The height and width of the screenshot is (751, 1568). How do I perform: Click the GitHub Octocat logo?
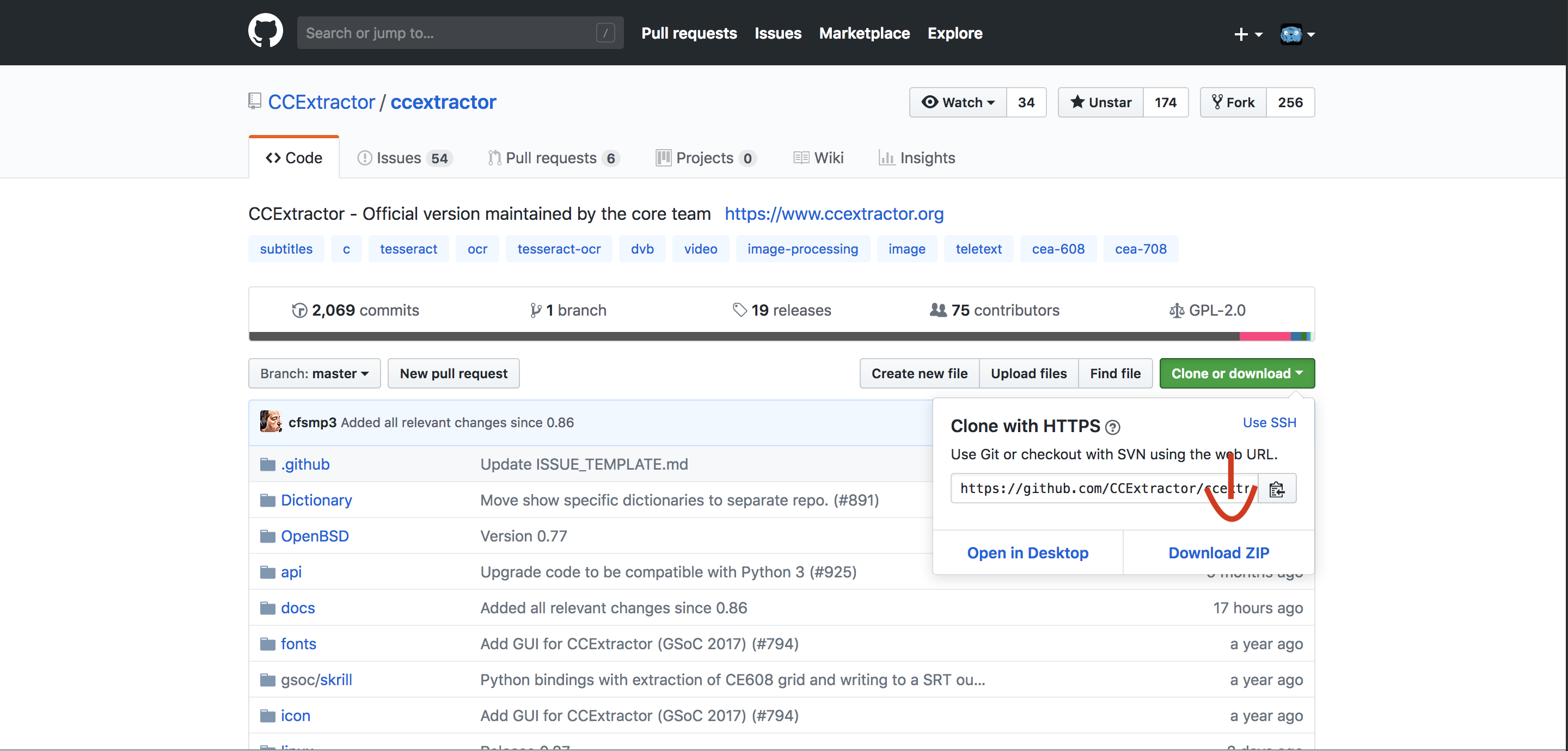(265, 32)
